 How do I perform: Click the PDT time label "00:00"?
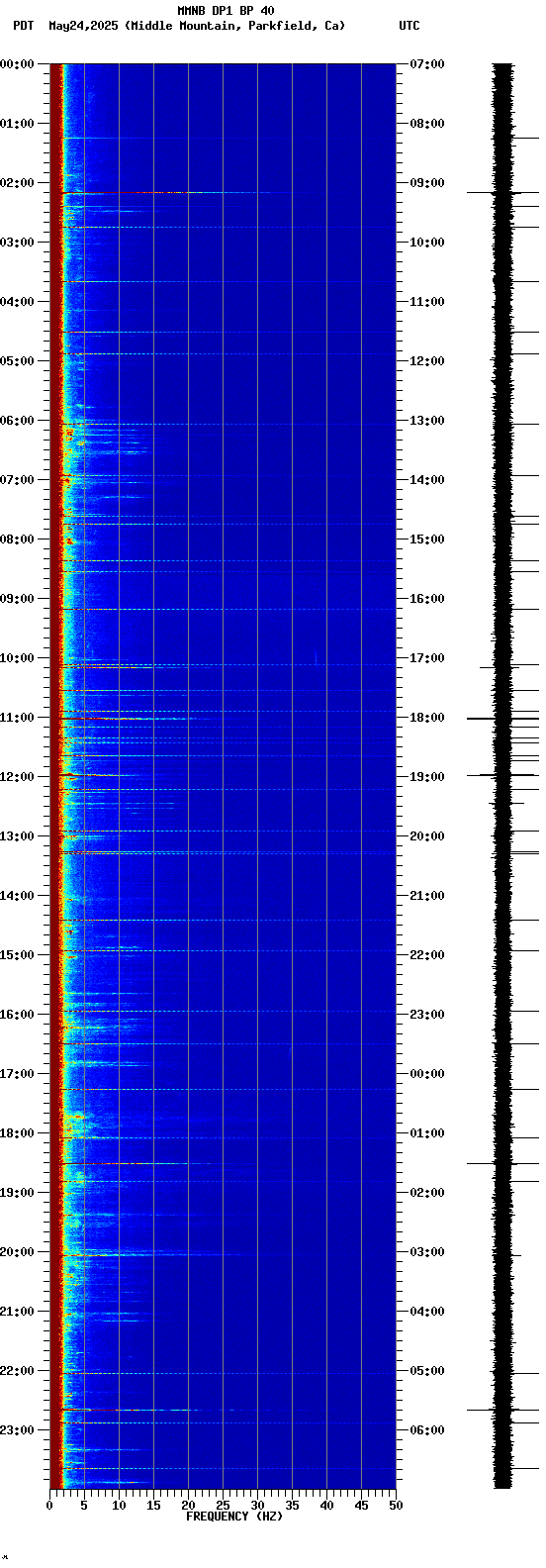[x=17, y=64]
